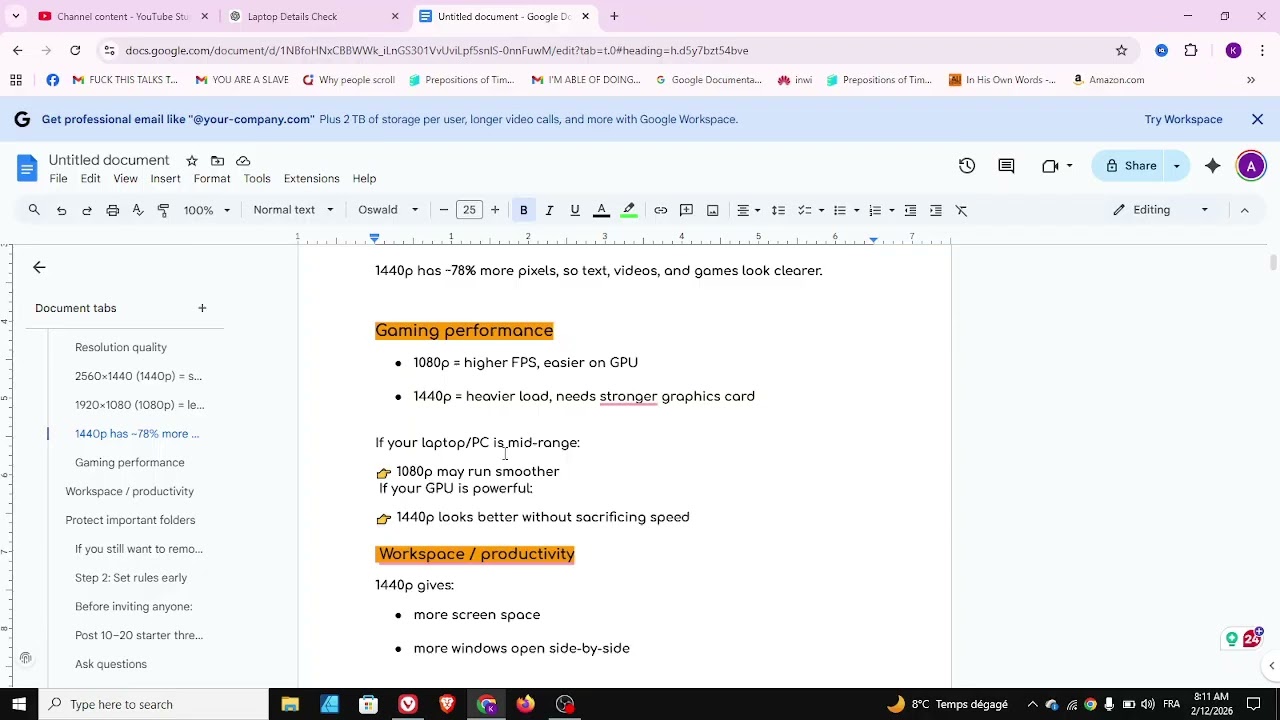Add a new document tab with plus
Viewport: 1280px width, 720px height.
pyautogui.click(x=202, y=308)
